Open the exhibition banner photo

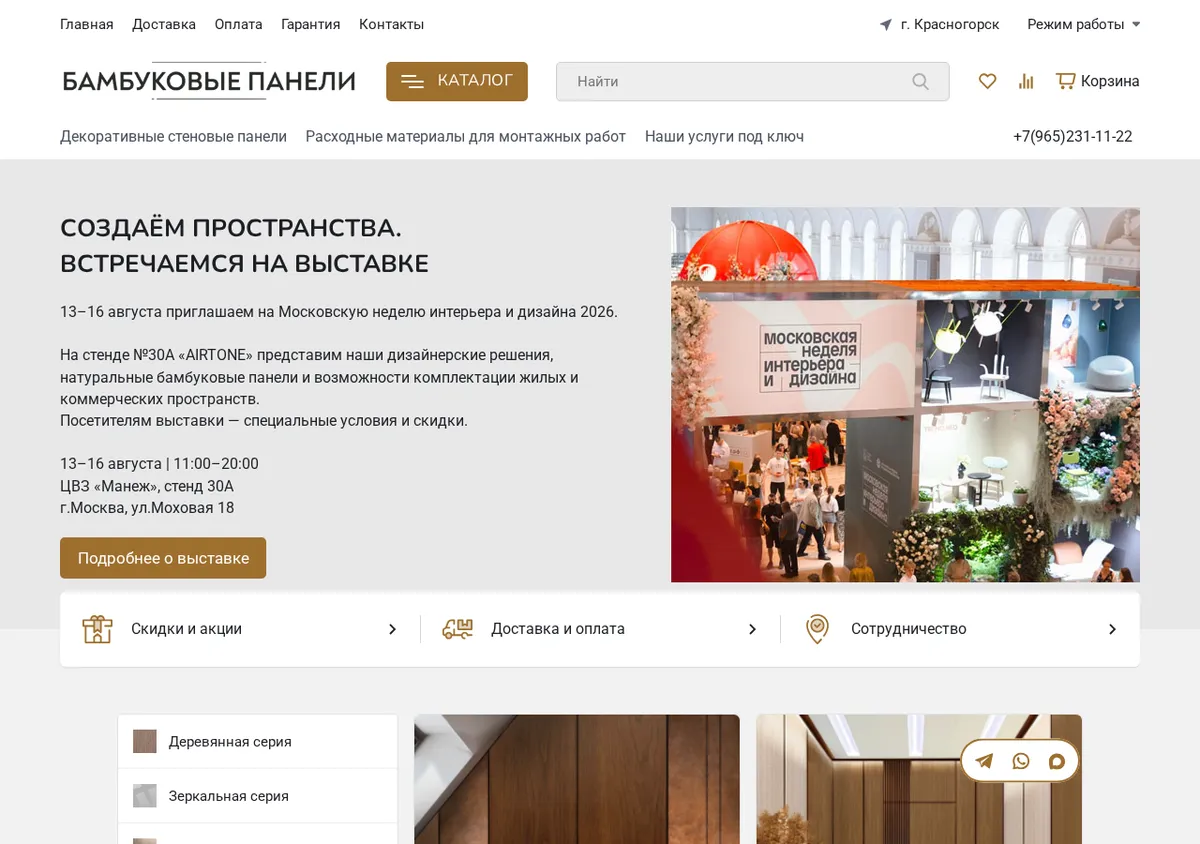click(905, 394)
